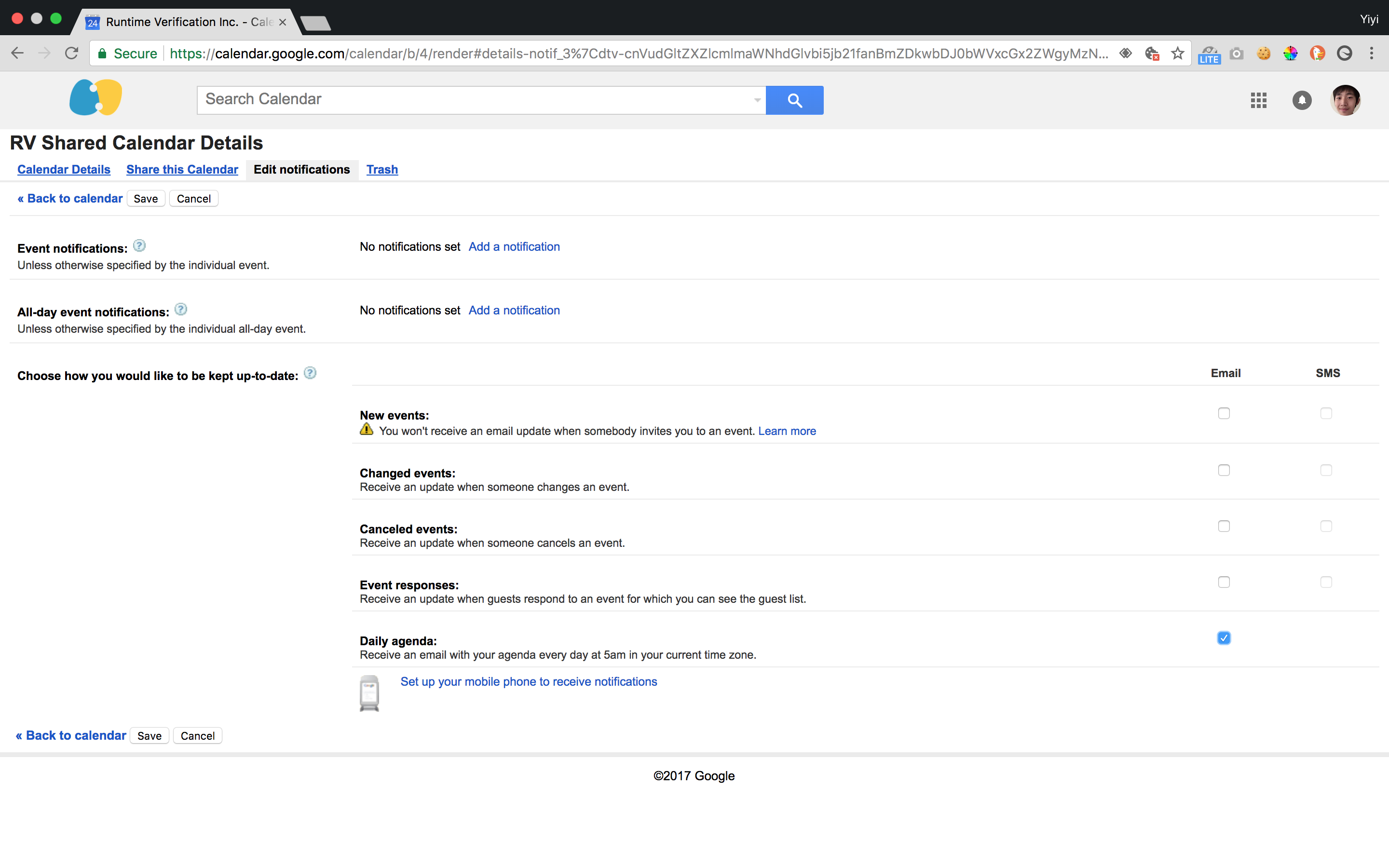Click the All-day event notifications help icon
1389x868 pixels.
pos(181,310)
